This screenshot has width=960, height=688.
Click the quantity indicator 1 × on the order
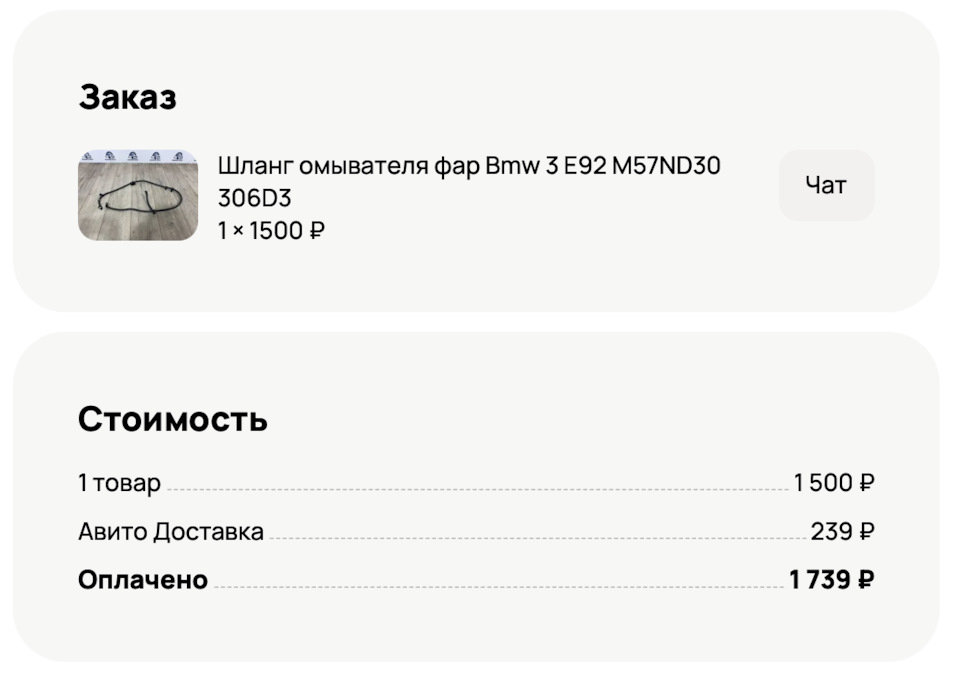[x=228, y=230]
